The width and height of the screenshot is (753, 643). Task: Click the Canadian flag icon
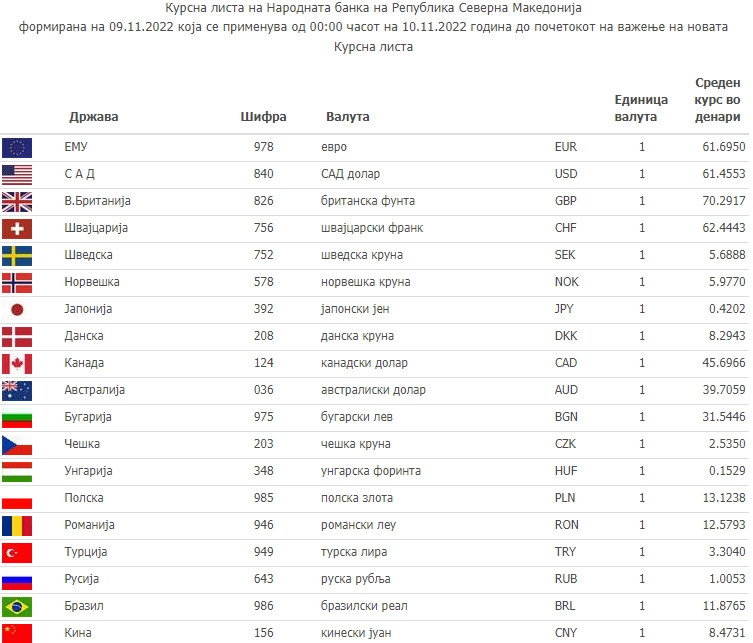pyautogui.click(x=17, y=364)
